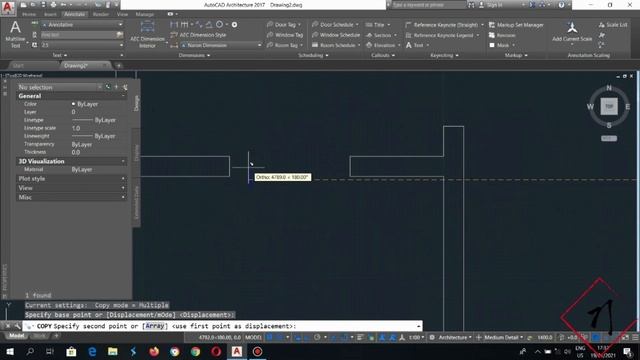Screen dimensions: 640x360
Task: Toggle grid display in status bar
Action: [269, 338]
